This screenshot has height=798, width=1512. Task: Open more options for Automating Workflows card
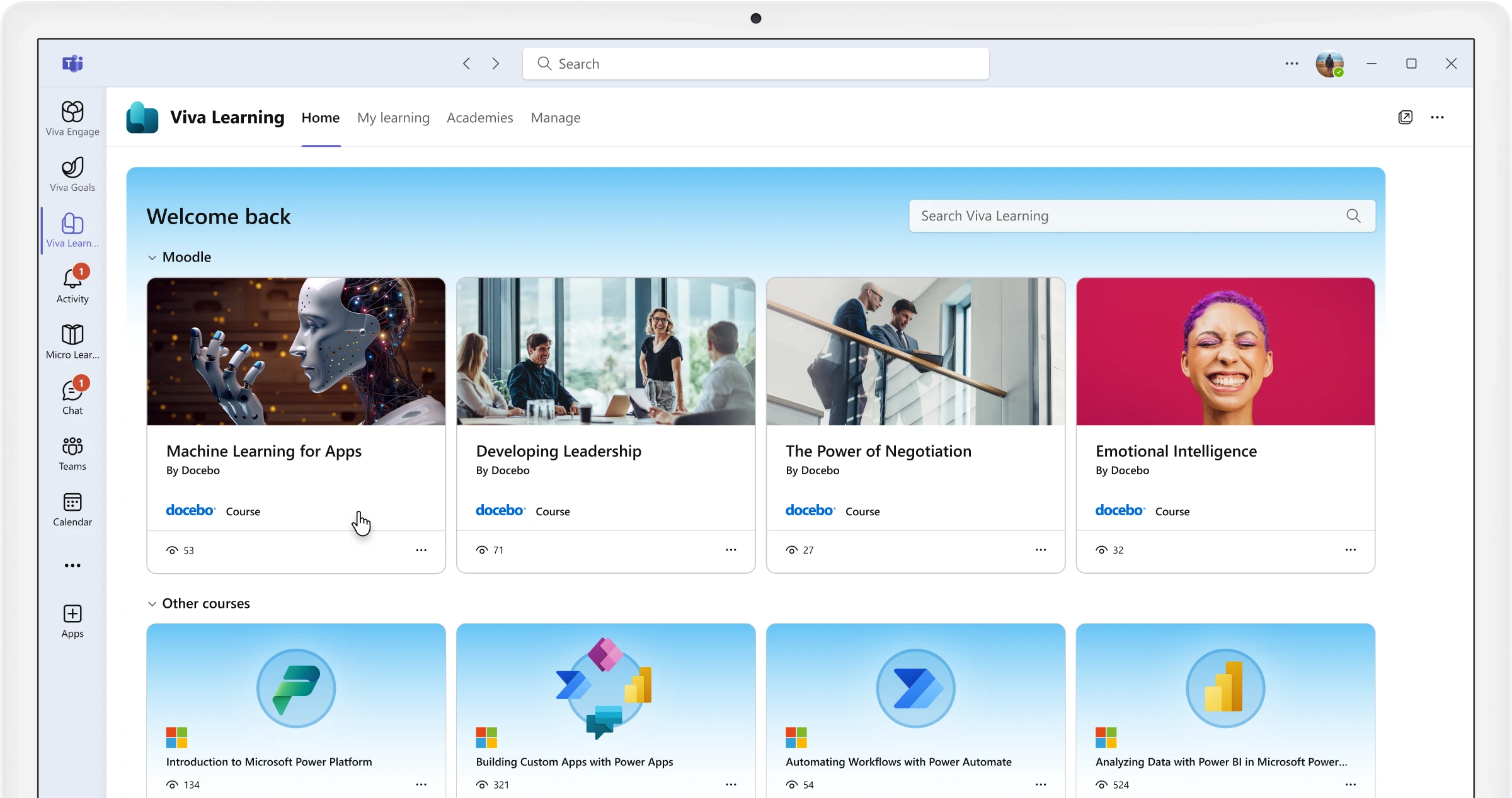1041,785
